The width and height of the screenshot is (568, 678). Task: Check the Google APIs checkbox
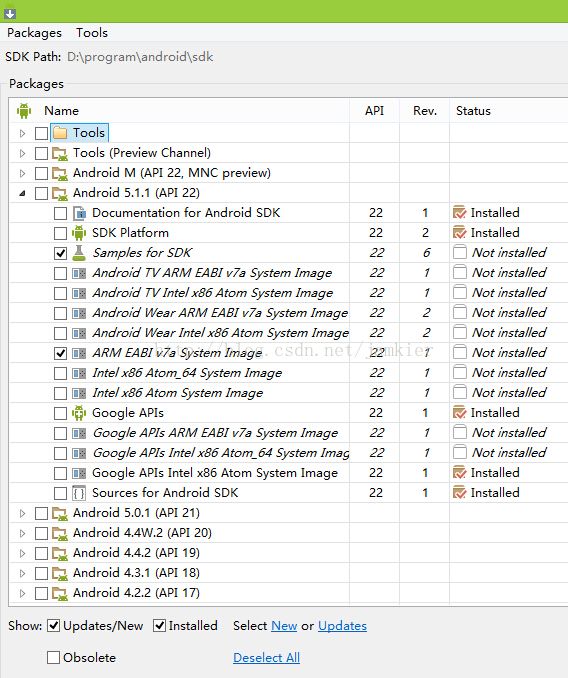tap(61, 413)
